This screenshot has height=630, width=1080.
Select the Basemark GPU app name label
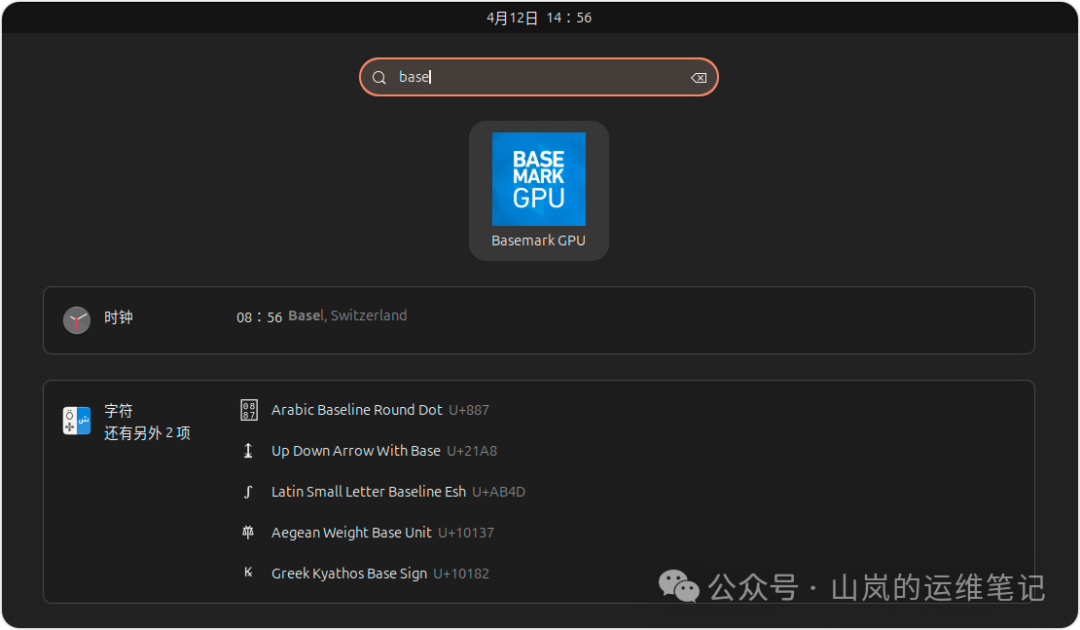click(539, 240)
